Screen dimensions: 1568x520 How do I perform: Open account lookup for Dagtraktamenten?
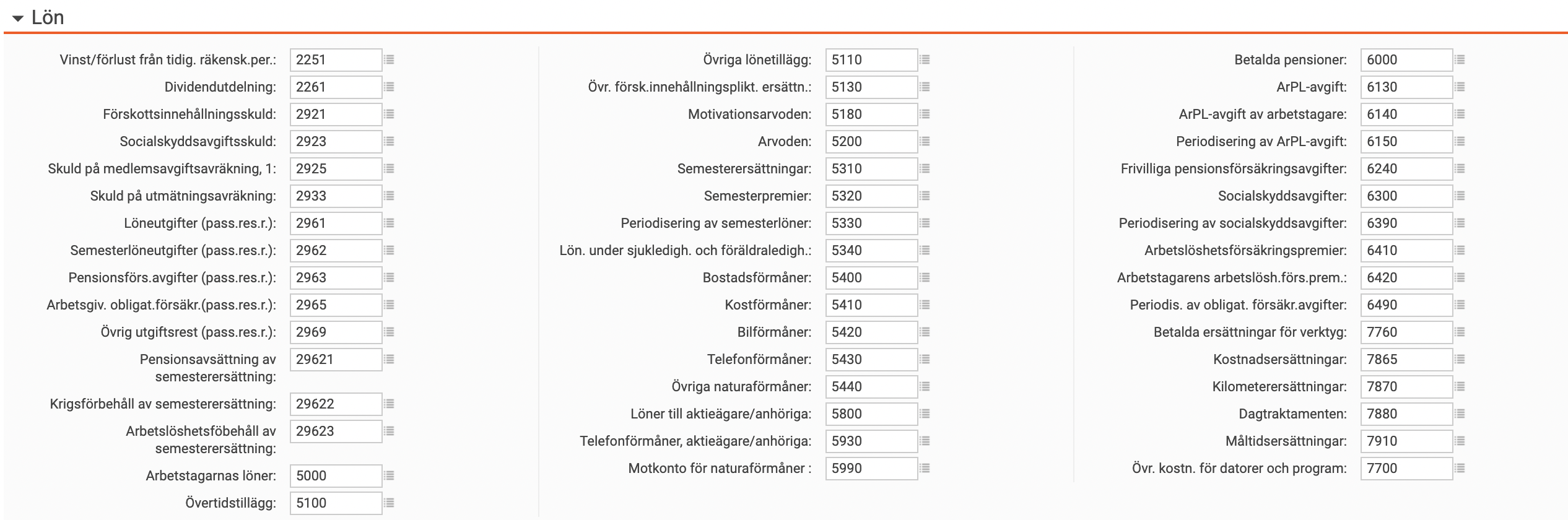pos(1461,414)
